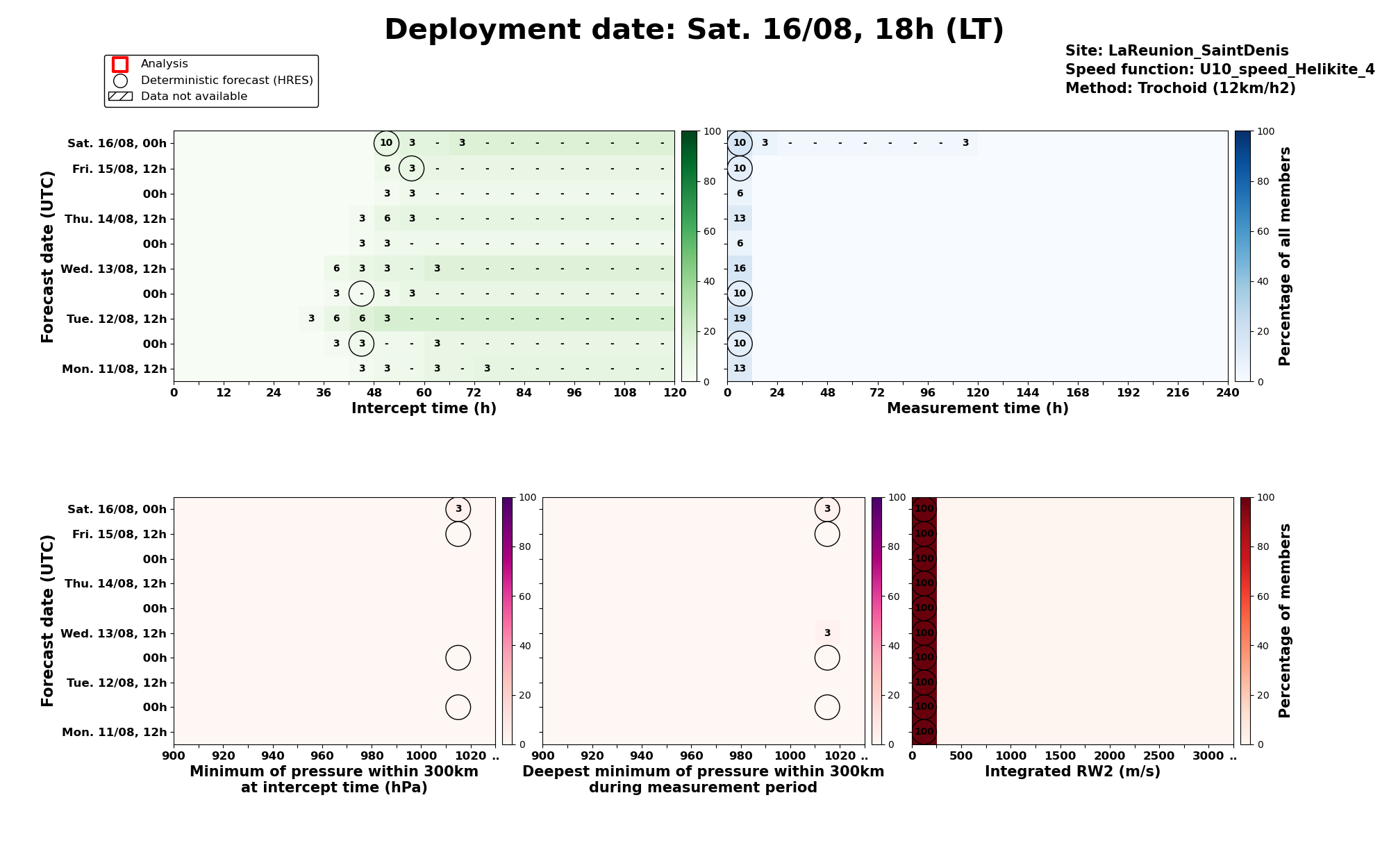Click the Analysis legend text

click(x=165, y=64)
